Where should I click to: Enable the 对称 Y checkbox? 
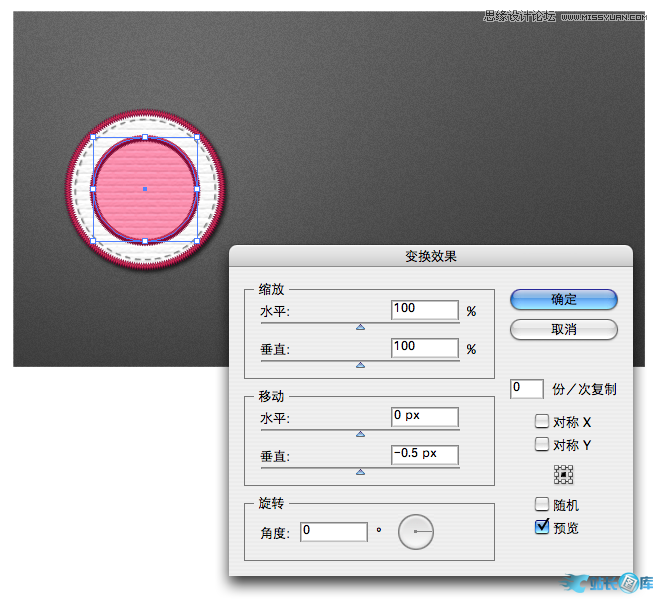coord(542,445)
